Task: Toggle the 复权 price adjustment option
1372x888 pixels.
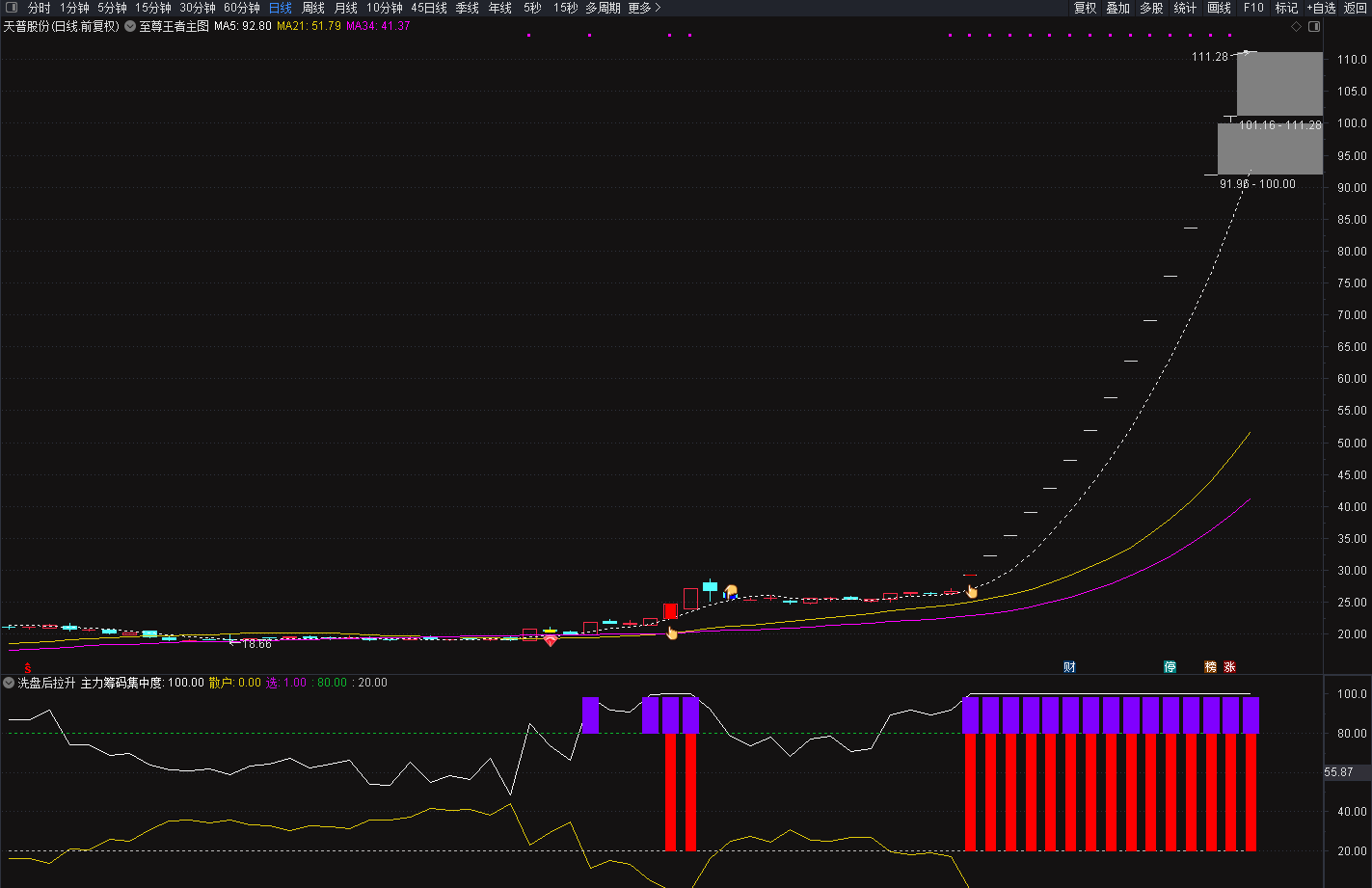Action: [1085, 8]
